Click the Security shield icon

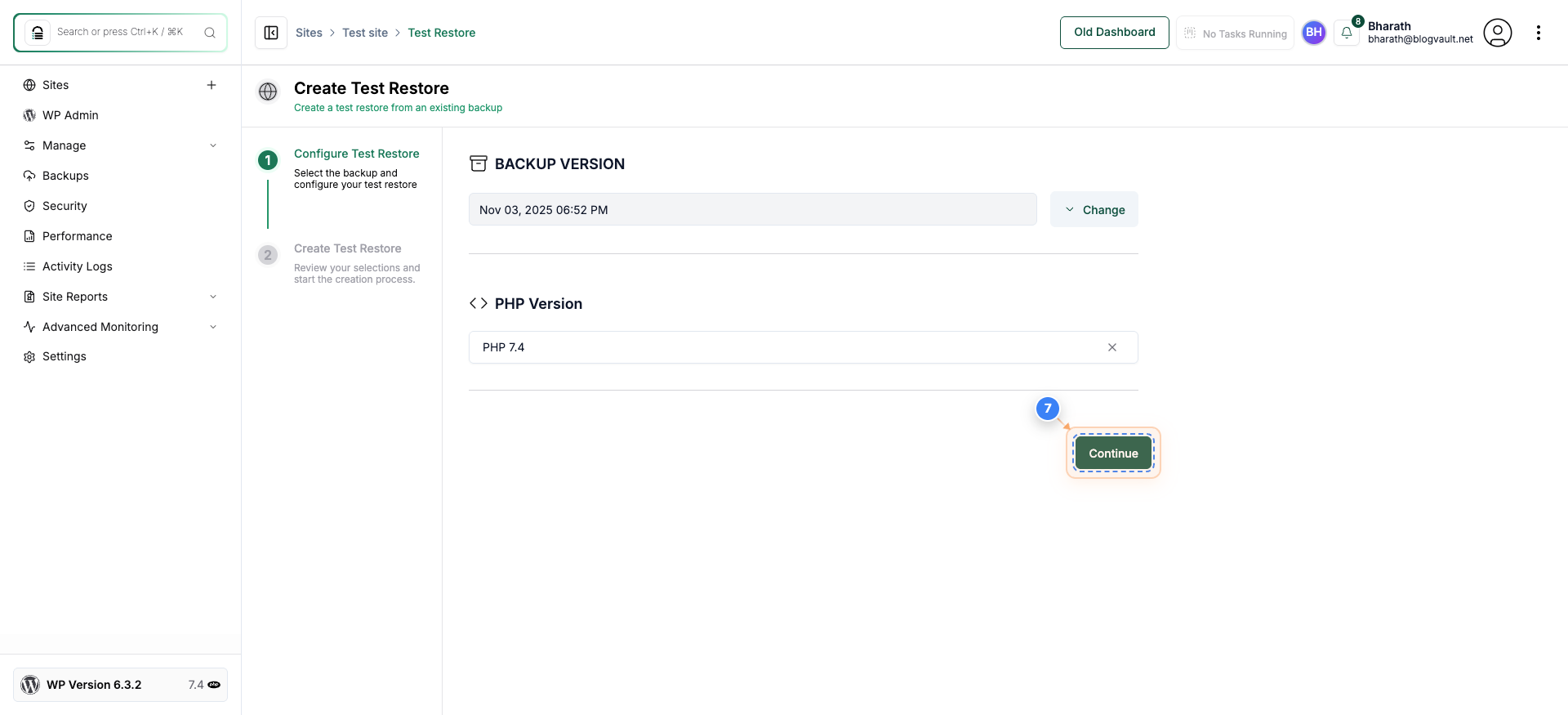coord(29,206)
